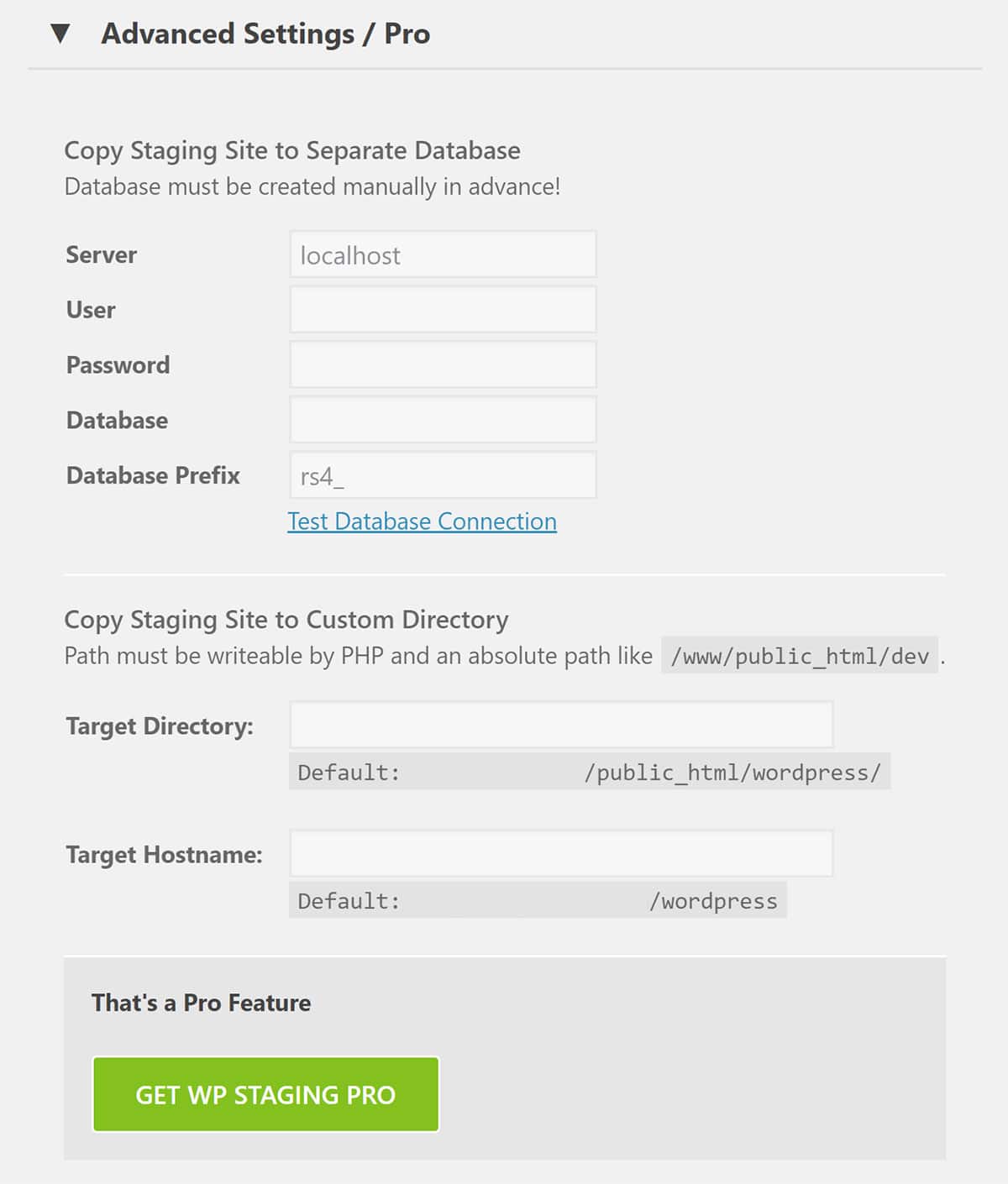Viewport: 1008px width, 1184px height.
Task: Click the /www/public_html/dev example path
Action: 800,656
